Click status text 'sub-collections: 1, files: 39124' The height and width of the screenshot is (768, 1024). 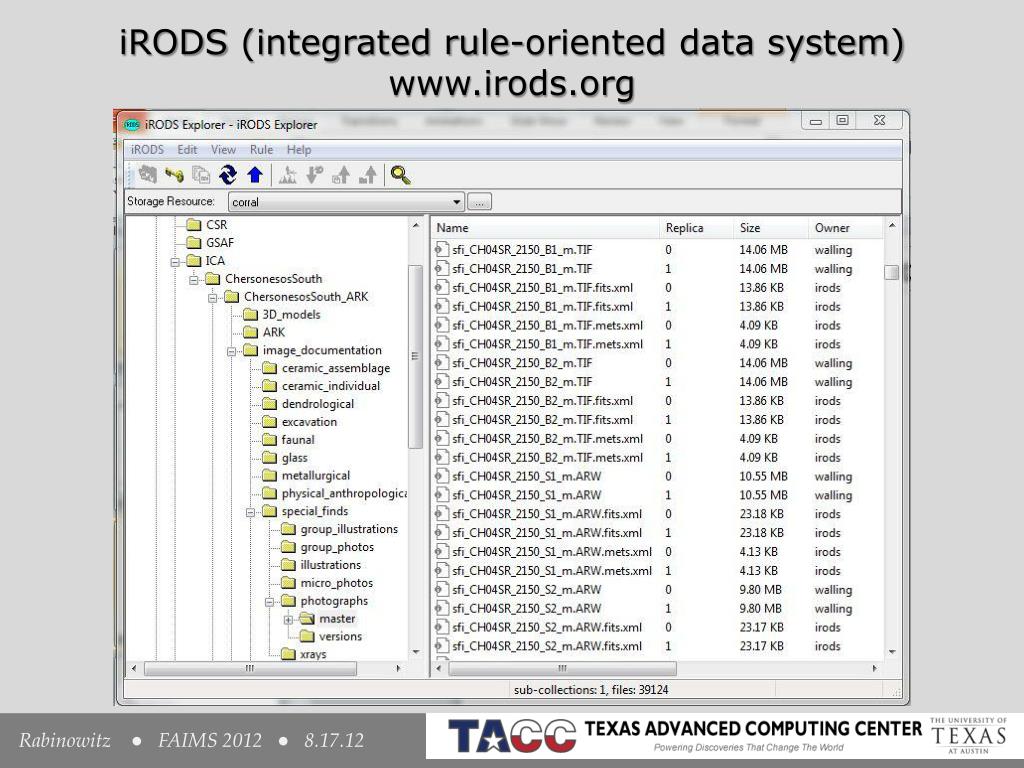[x=591, y=690]
